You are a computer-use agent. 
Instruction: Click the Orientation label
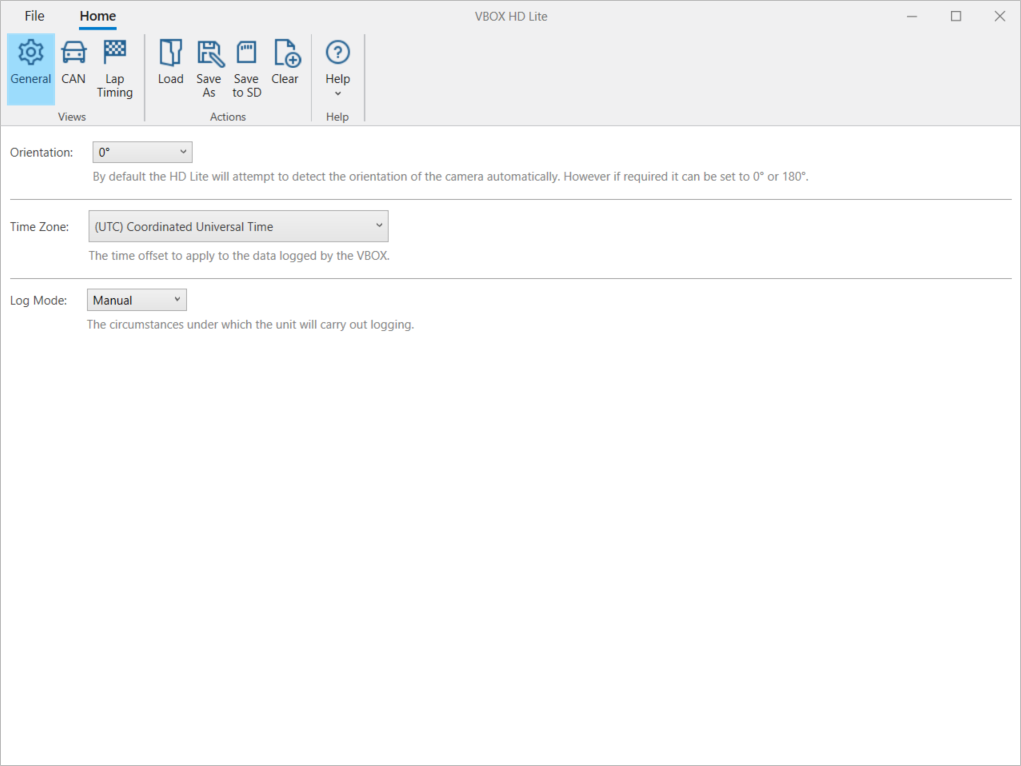(x=42, y=152)
